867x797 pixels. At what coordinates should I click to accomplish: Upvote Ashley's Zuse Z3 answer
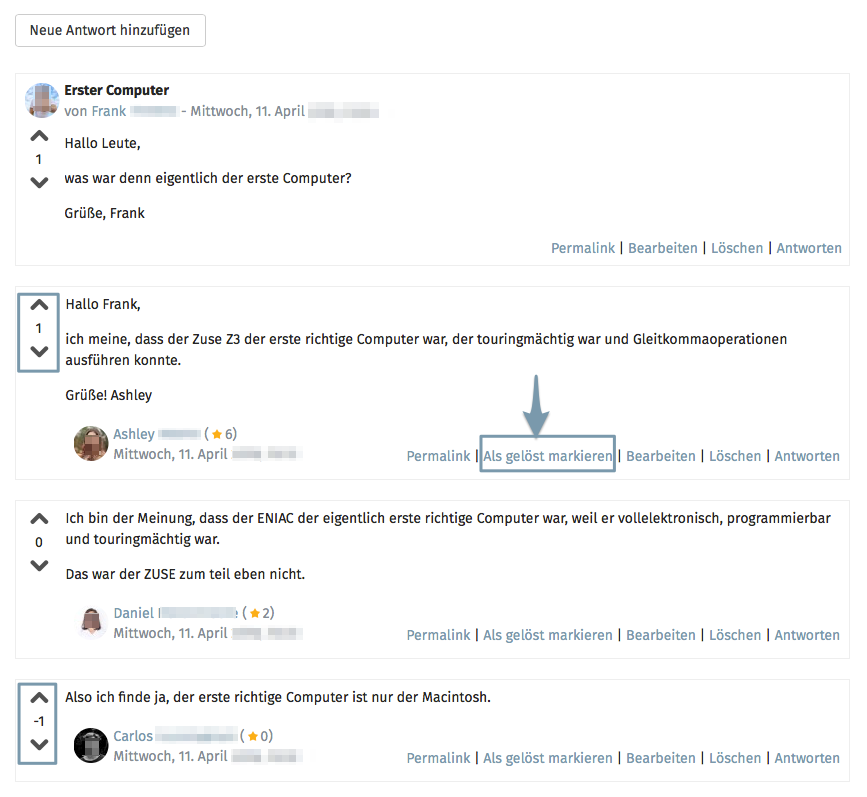pos(39,305)
